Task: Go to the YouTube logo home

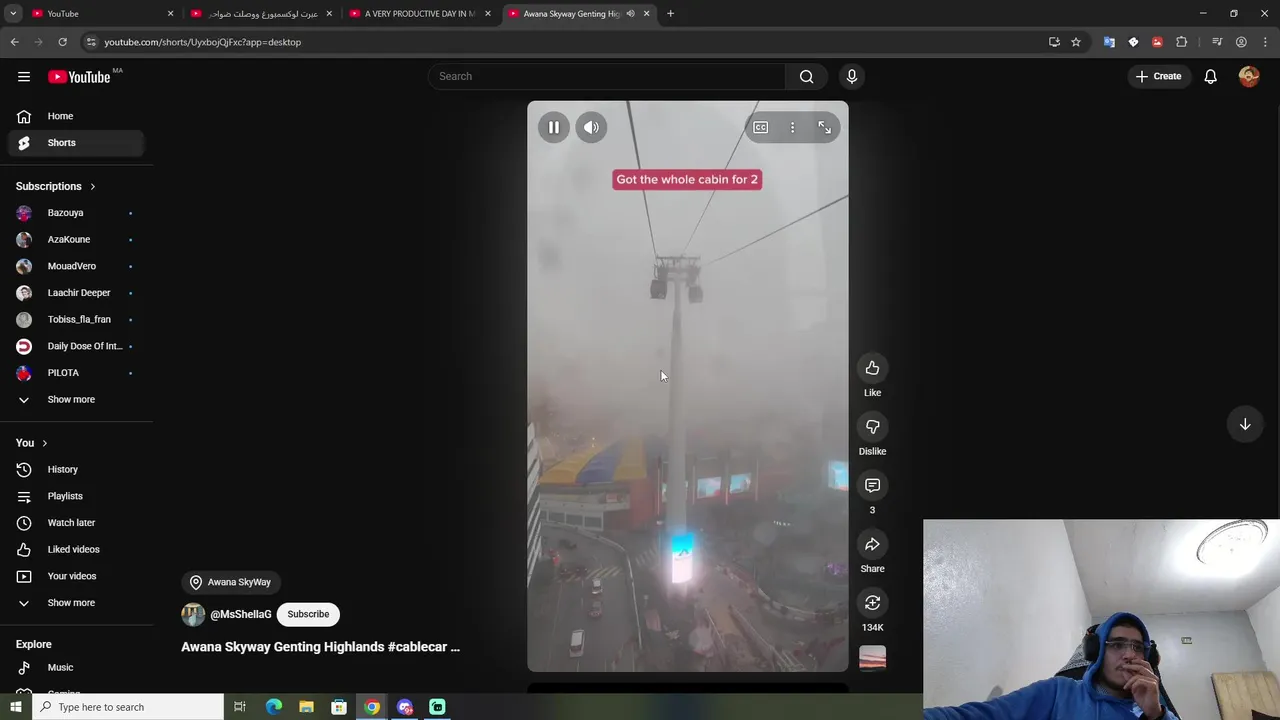Action: coord(79,77)
